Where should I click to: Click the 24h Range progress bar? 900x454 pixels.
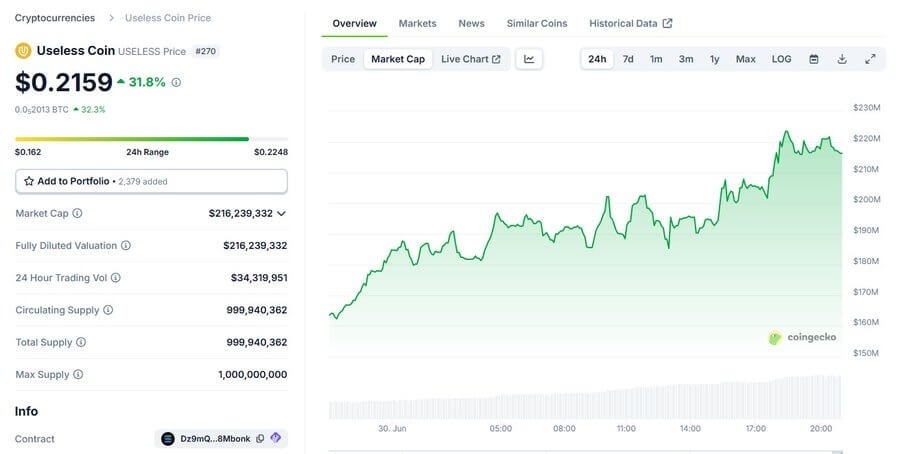[x=151, y=139]
